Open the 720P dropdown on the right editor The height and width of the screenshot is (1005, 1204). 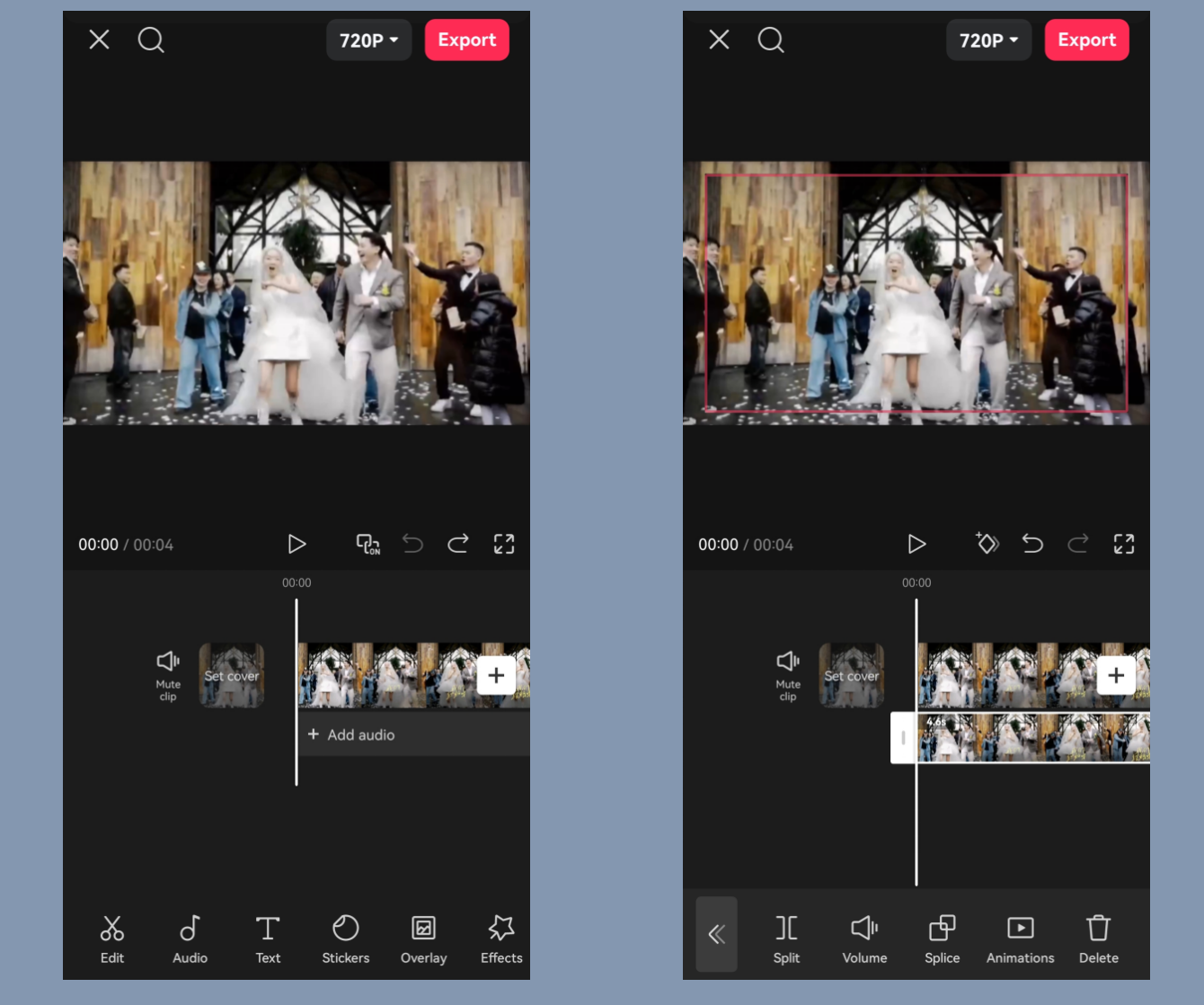coord(988,40)
